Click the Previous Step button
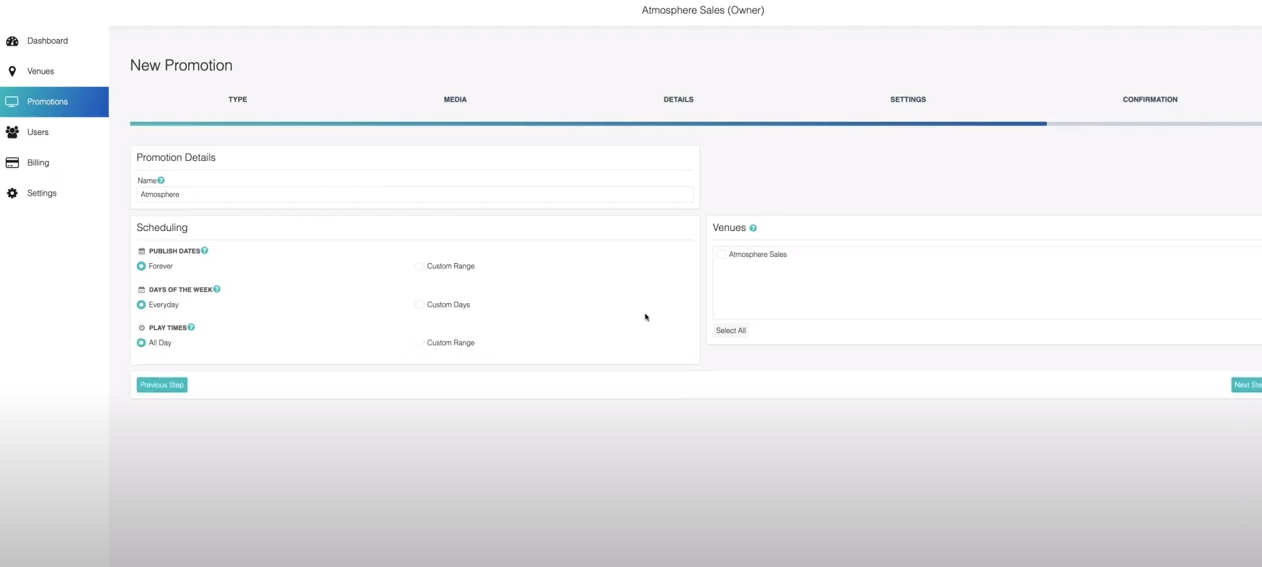Viewport: 1262px width, 567px height. pyautogui.click(x=162, y=385)
